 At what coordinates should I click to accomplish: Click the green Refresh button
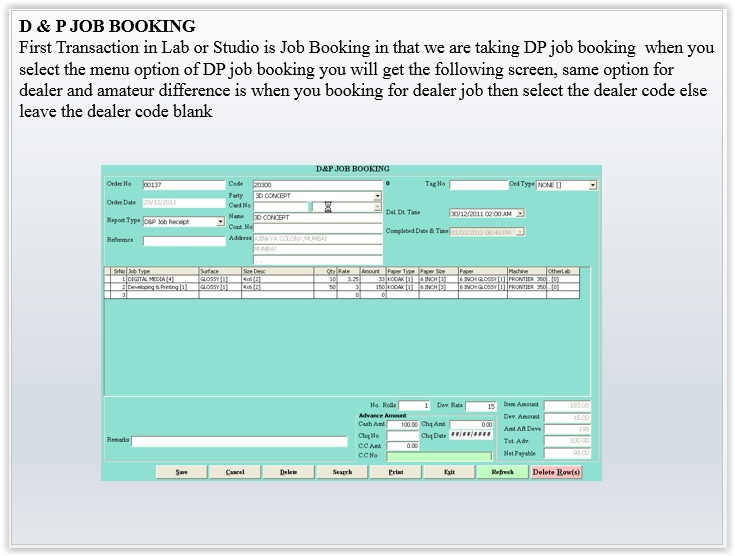point(502,472)
